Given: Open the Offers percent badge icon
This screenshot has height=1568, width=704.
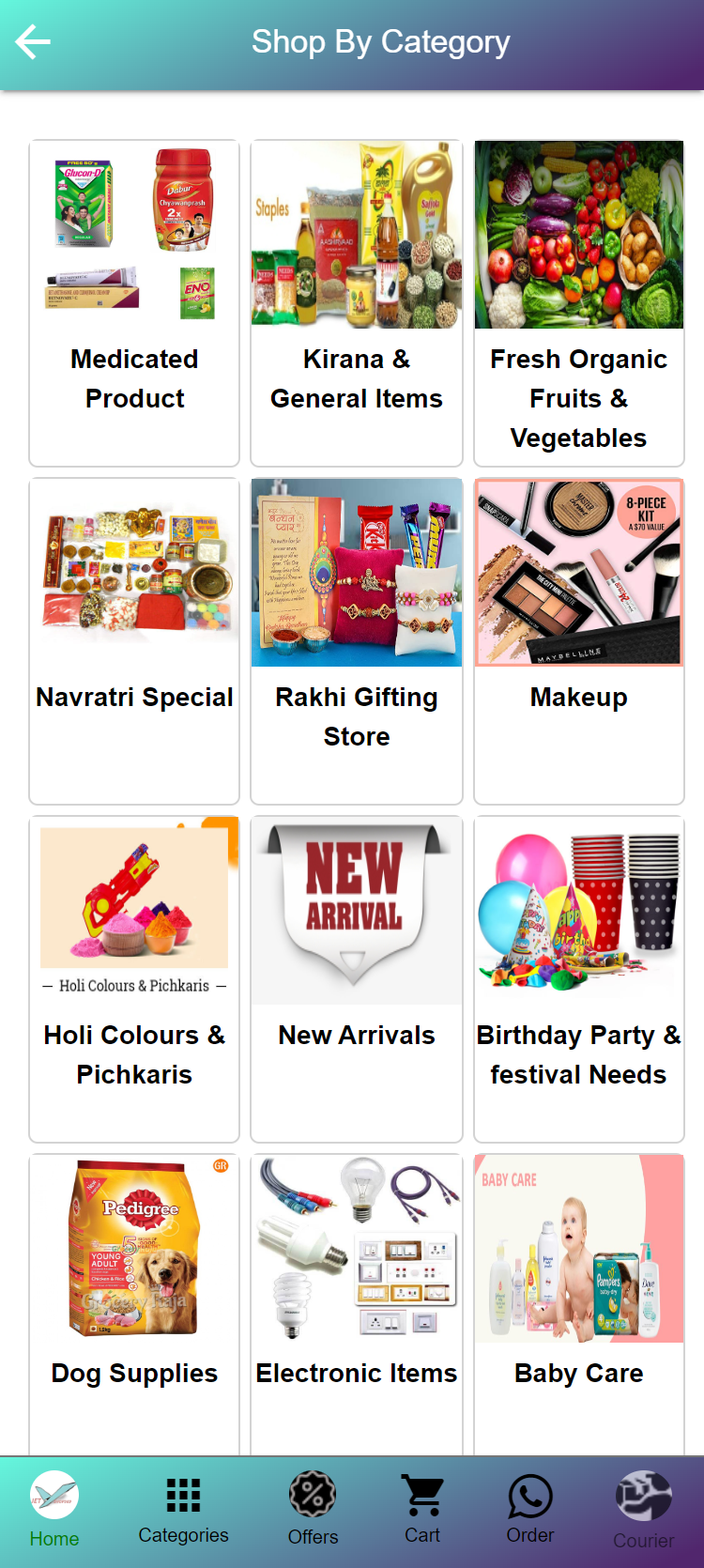Looking at the screenshot, I should coord(313,1495).
